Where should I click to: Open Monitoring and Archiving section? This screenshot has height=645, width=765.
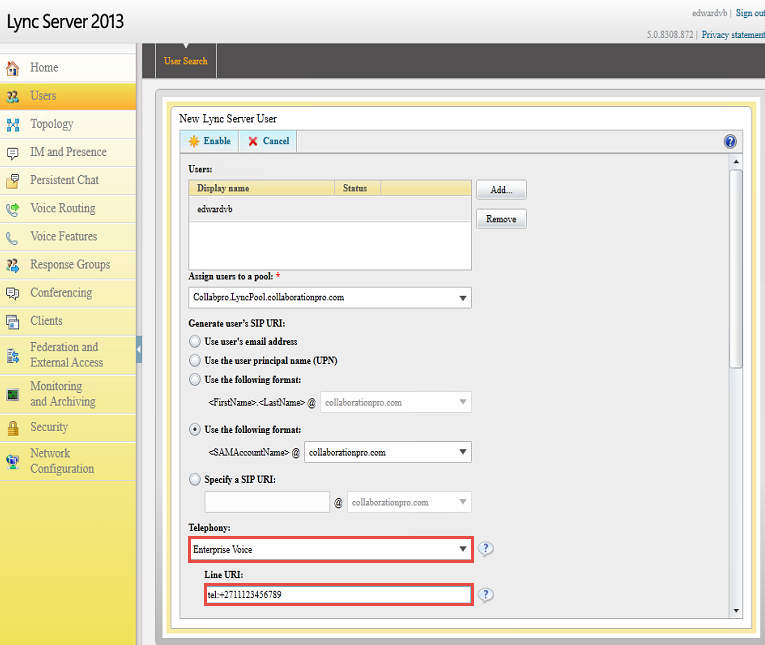coord(68,394)
